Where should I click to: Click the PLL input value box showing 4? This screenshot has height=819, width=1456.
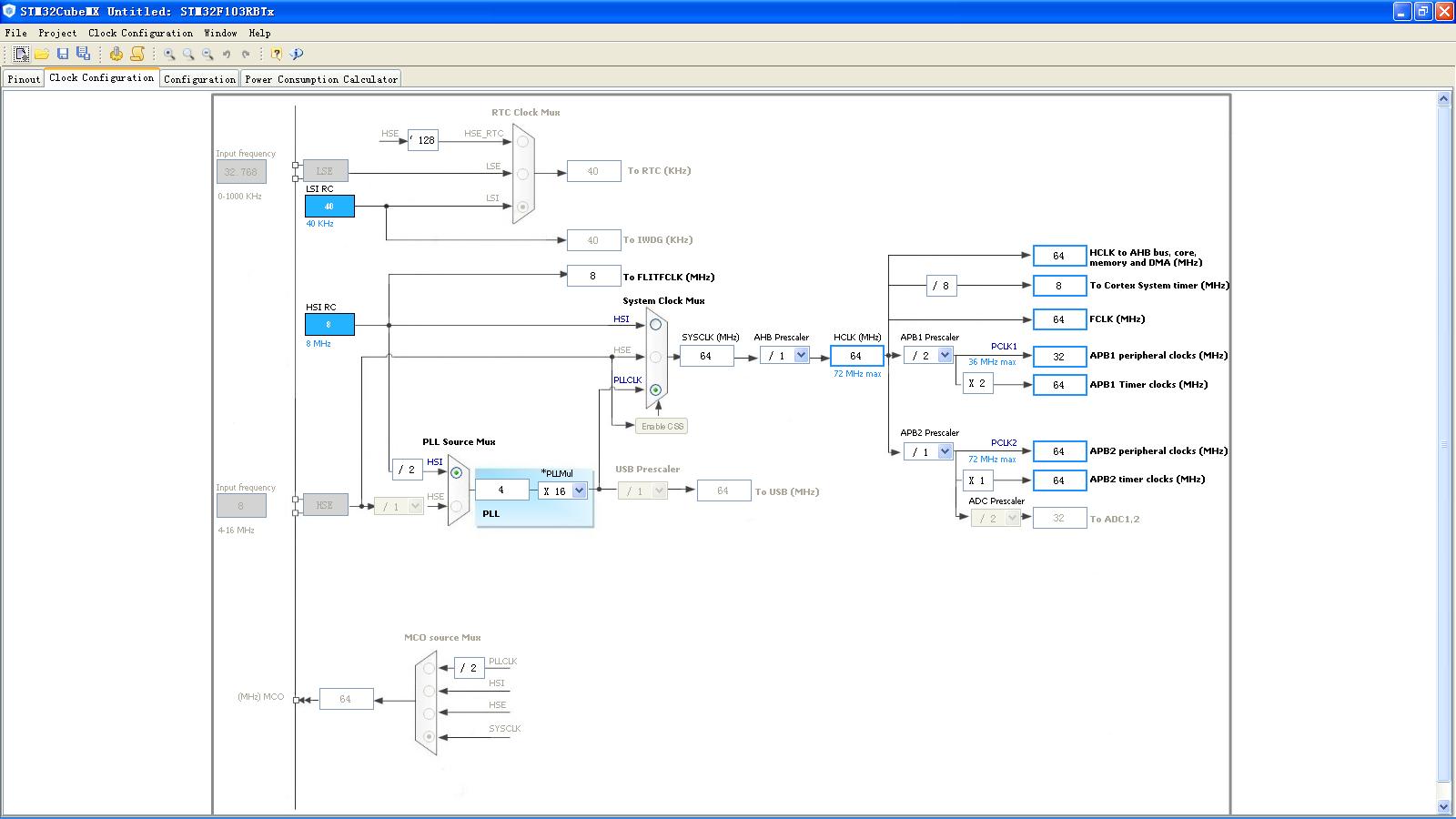pos(501,490)
